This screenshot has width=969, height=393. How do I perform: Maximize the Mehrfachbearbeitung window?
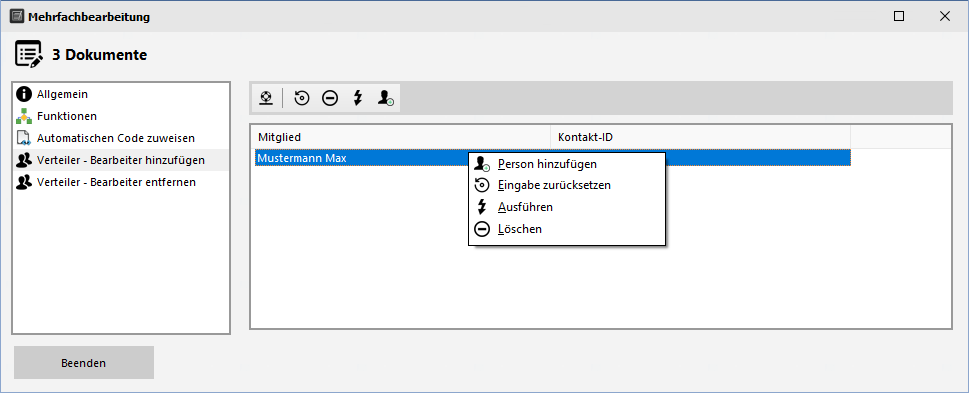tap(899, 17)
